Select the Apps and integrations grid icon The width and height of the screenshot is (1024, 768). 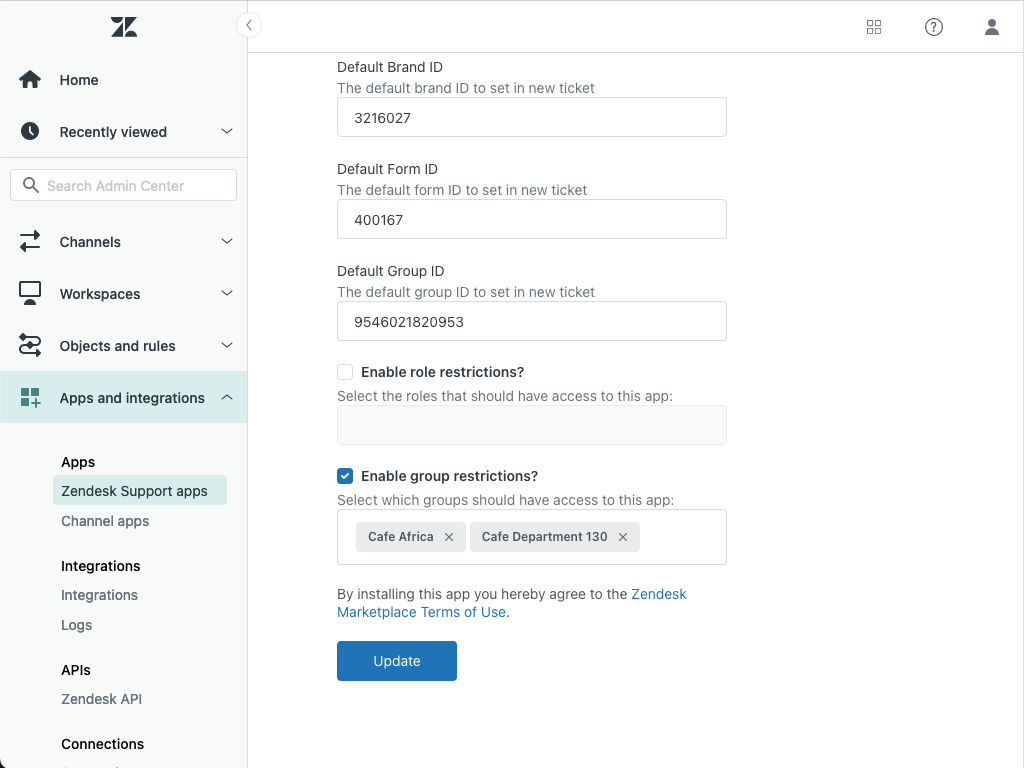[29, 397]
